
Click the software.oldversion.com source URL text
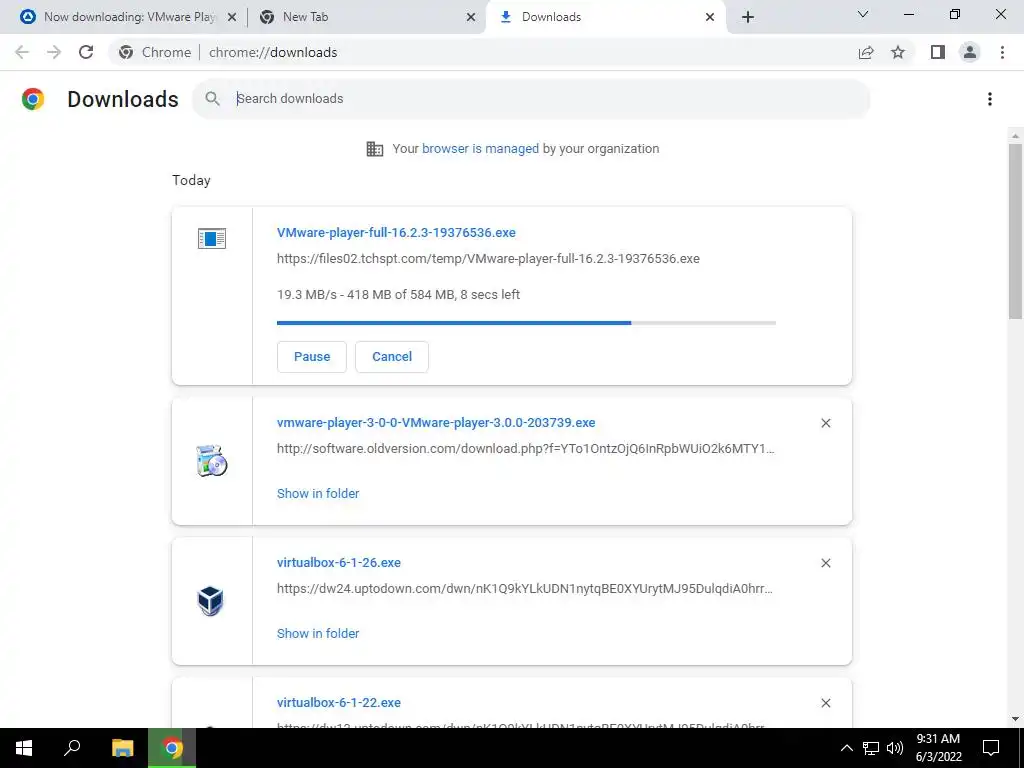526,449
